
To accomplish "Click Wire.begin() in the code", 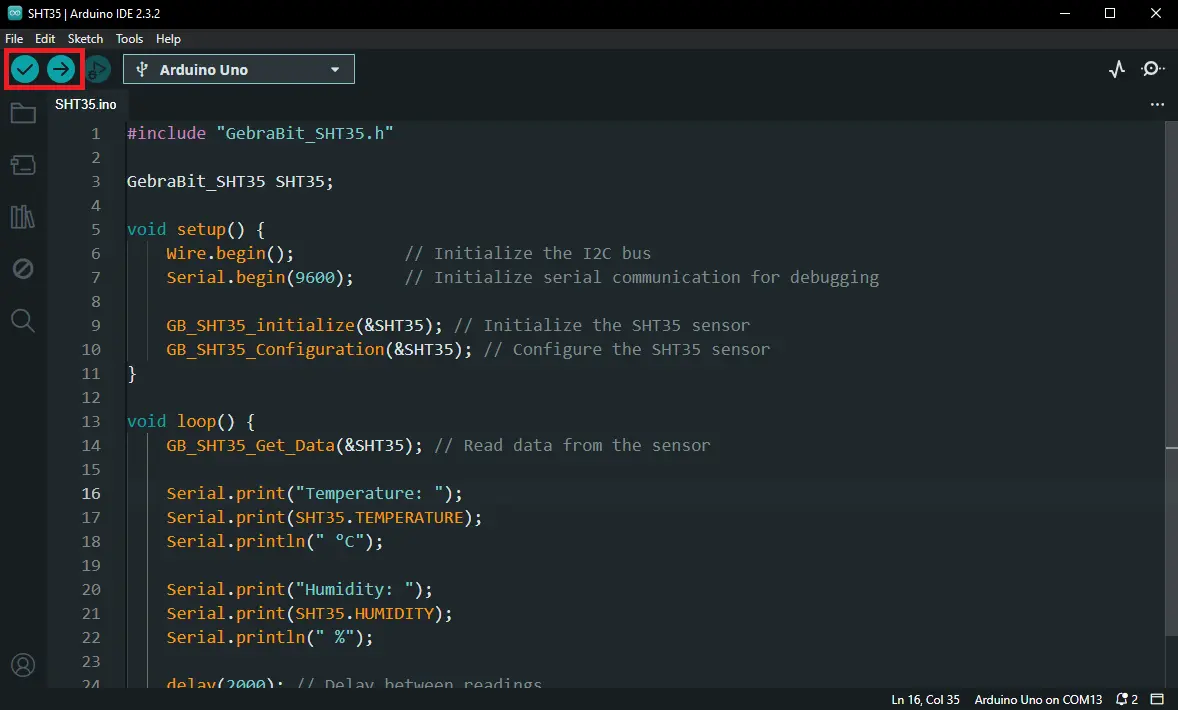I will pos(230,253).
